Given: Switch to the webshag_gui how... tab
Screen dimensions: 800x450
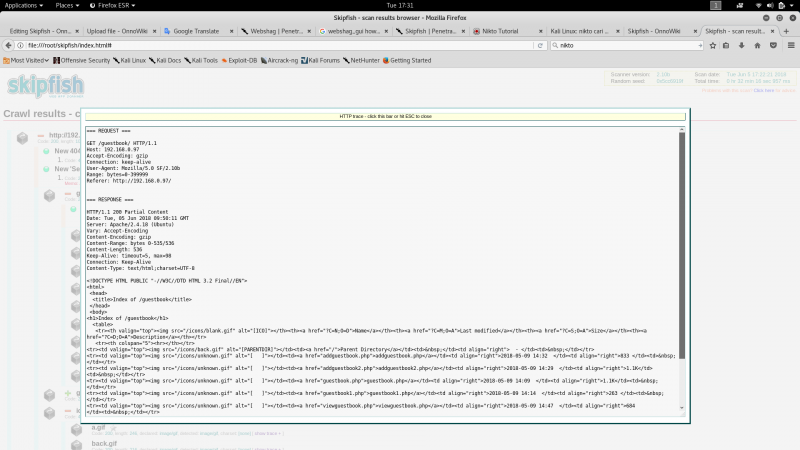Looking at the screenshot, I should (353, 31).
